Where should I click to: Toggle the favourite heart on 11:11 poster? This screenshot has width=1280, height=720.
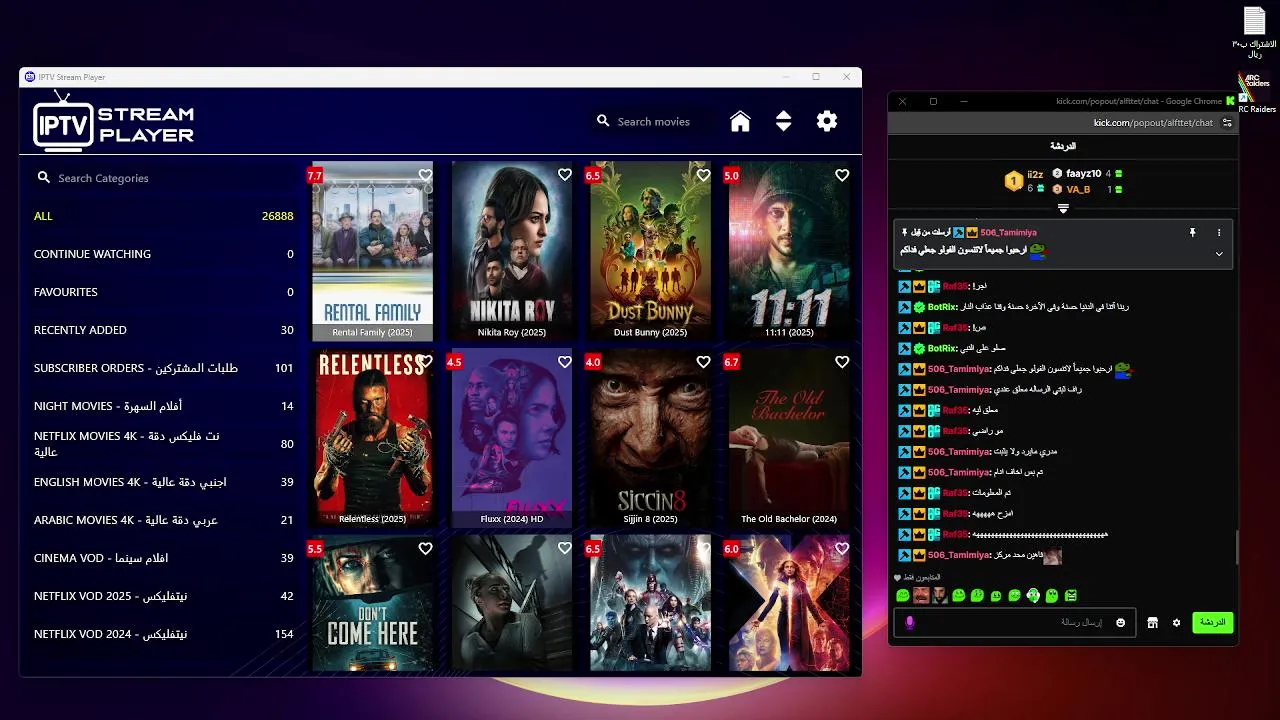coord(842,175)
